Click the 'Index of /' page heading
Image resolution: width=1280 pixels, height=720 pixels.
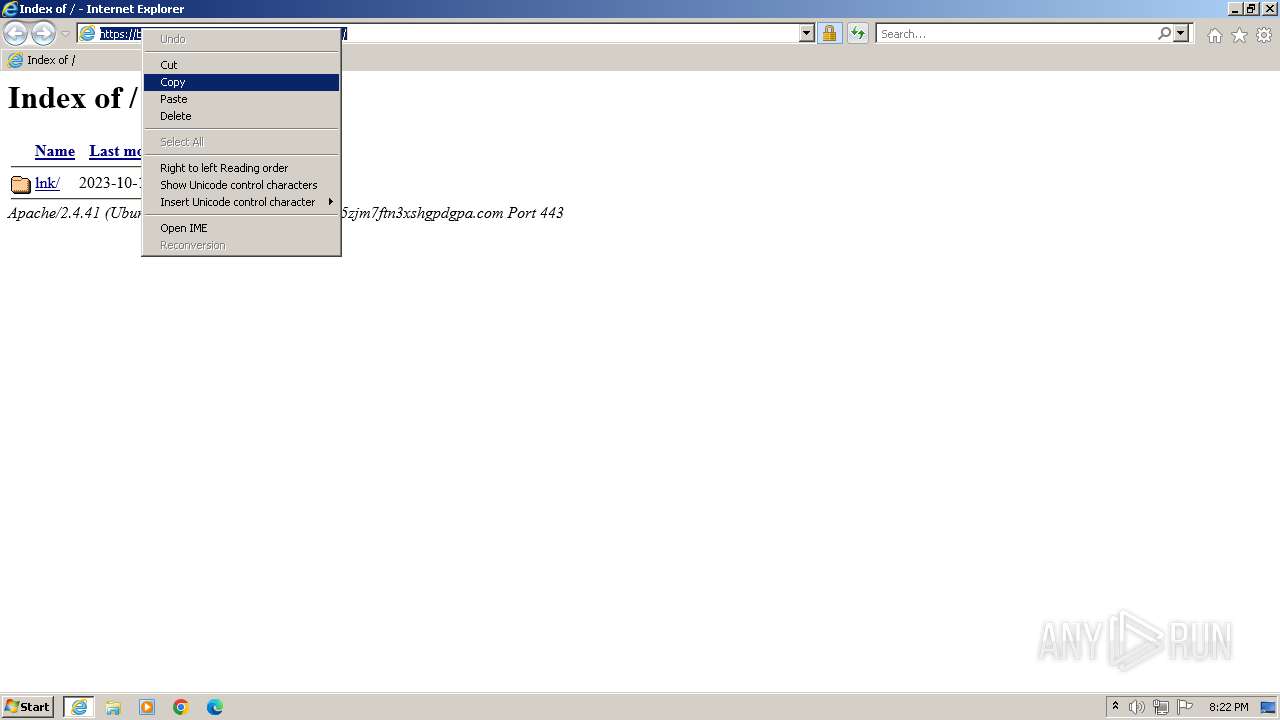pos(72,98)
